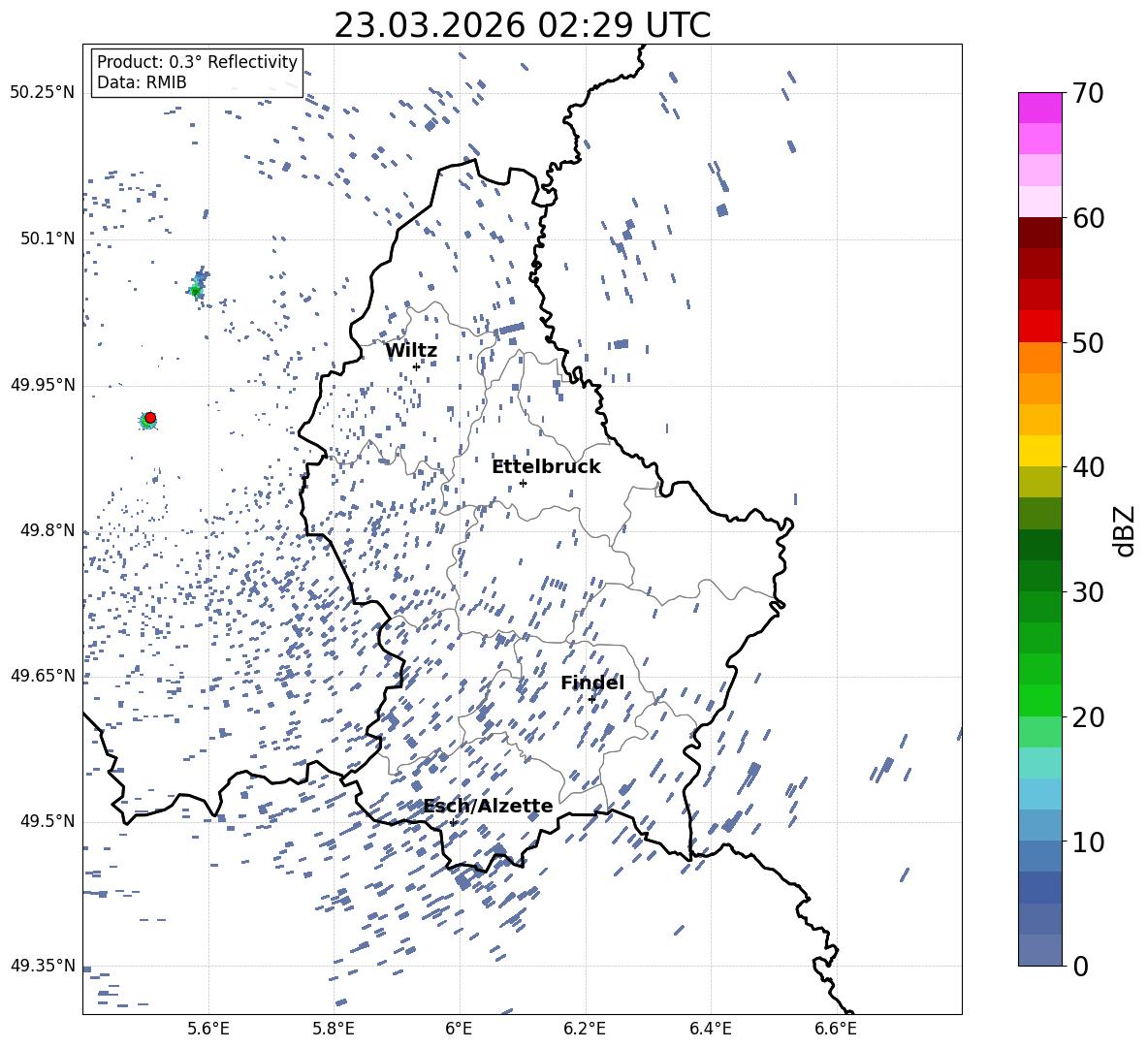
Task: Select the Findel city label
Action: [591, 683]
